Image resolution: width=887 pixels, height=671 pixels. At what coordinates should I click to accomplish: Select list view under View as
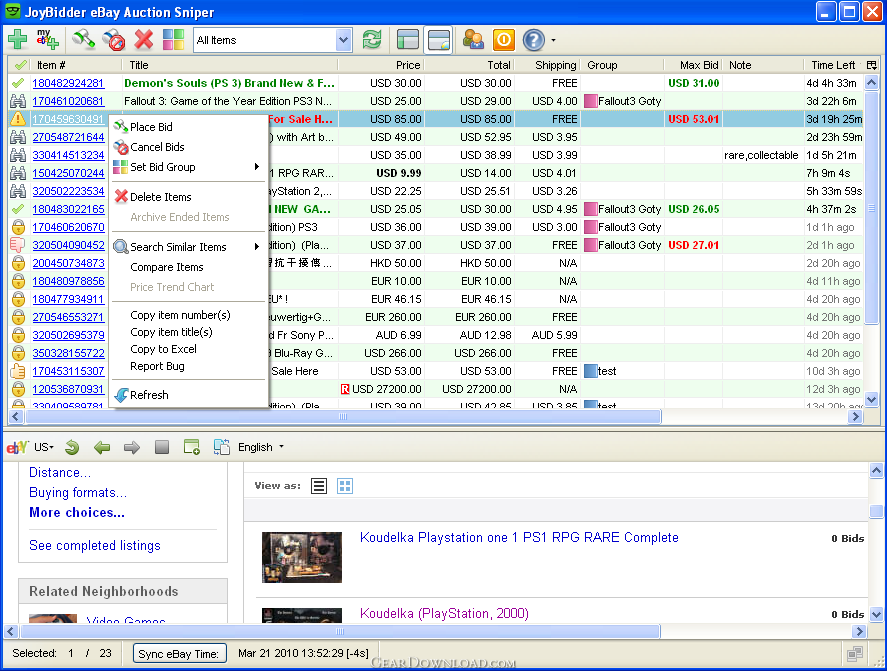319,485
